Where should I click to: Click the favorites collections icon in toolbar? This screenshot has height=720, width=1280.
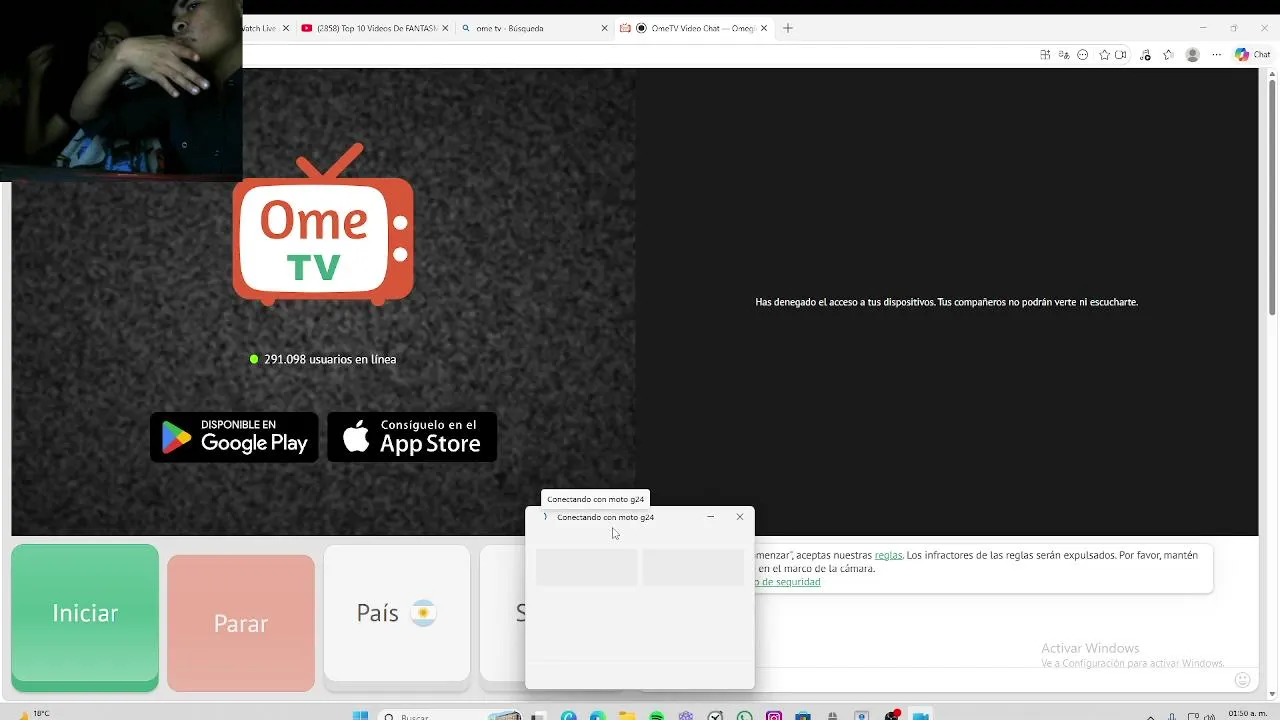point(1168,55)
